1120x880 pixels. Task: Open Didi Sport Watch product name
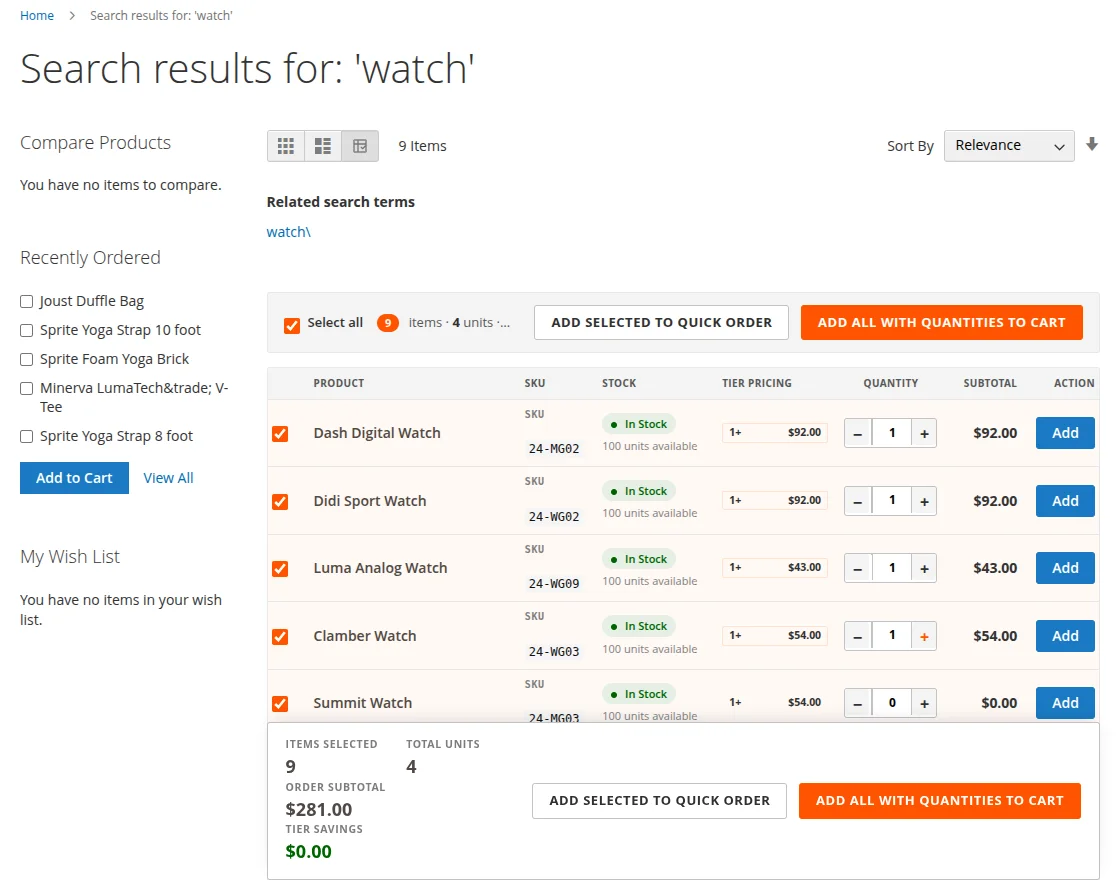click(370, 501)
